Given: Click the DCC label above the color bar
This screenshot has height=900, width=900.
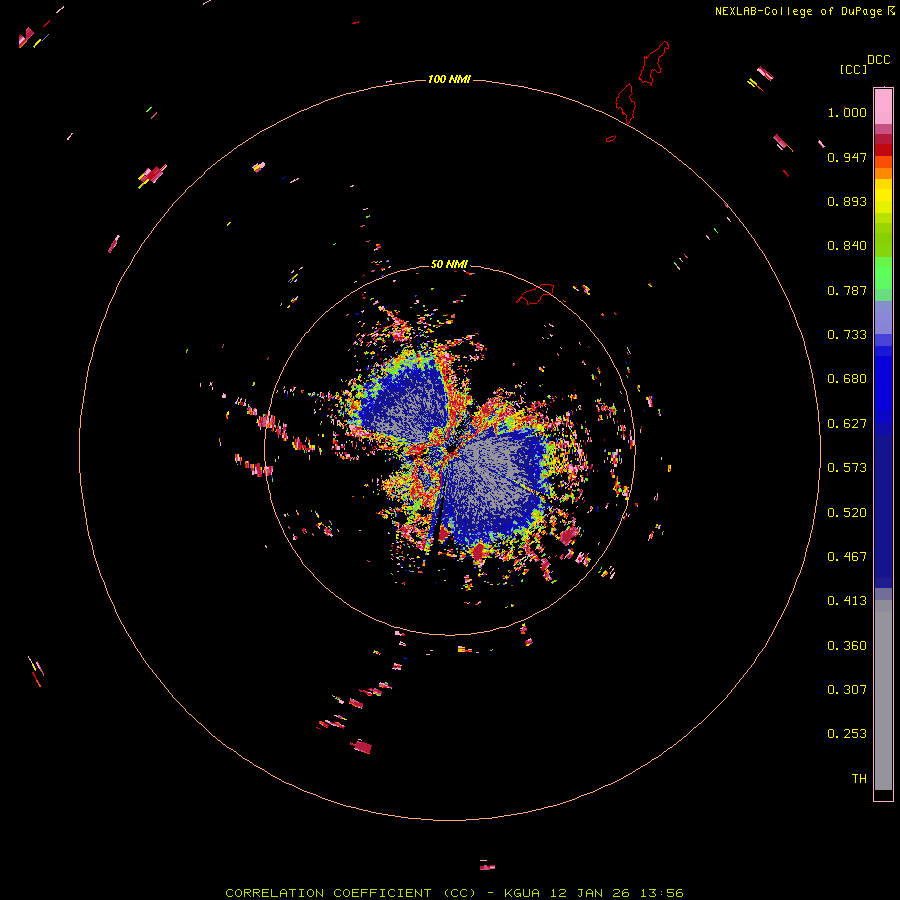Looking at the screenshot, I should (879, 60).
